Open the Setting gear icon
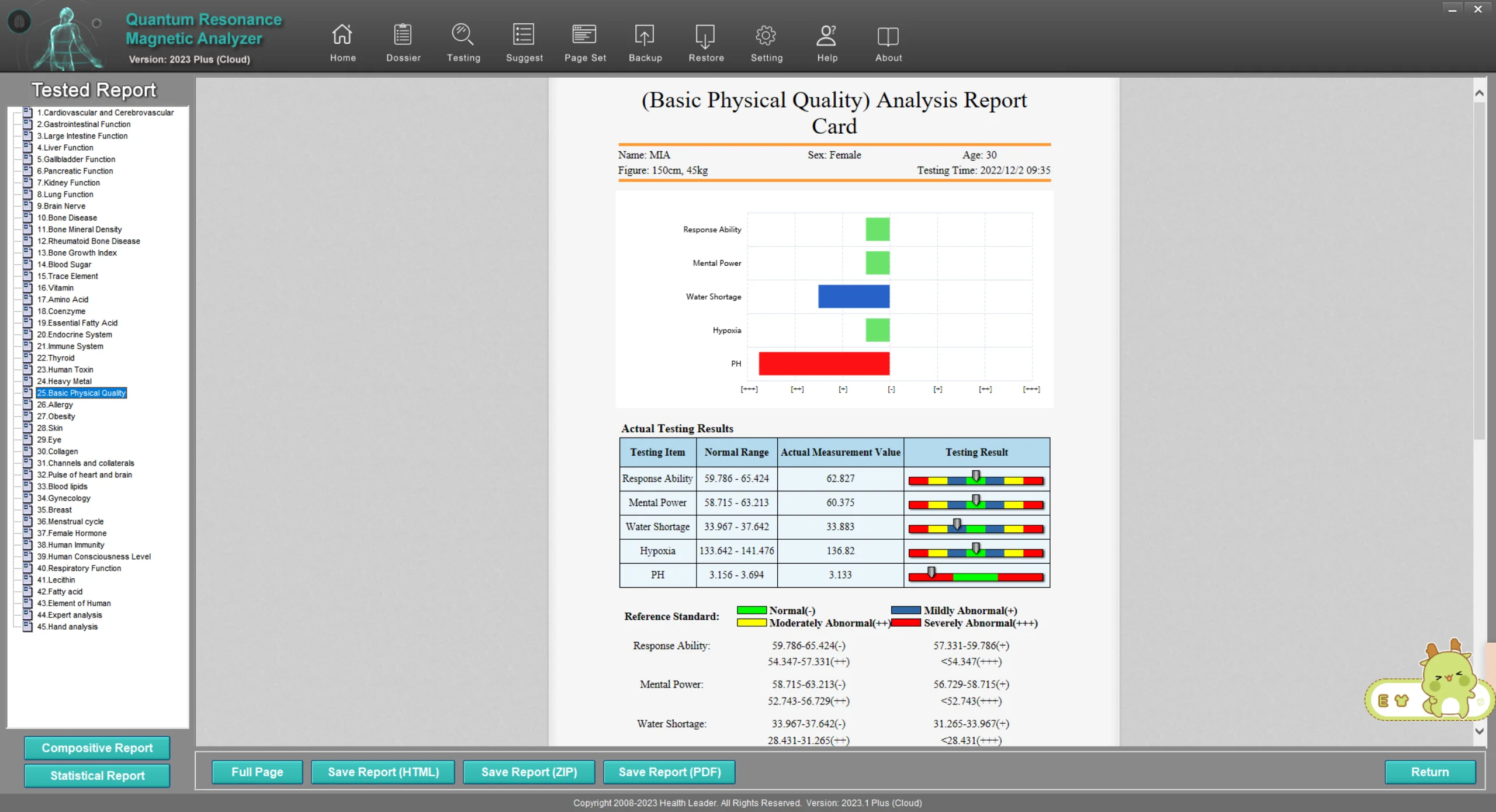 766,36
